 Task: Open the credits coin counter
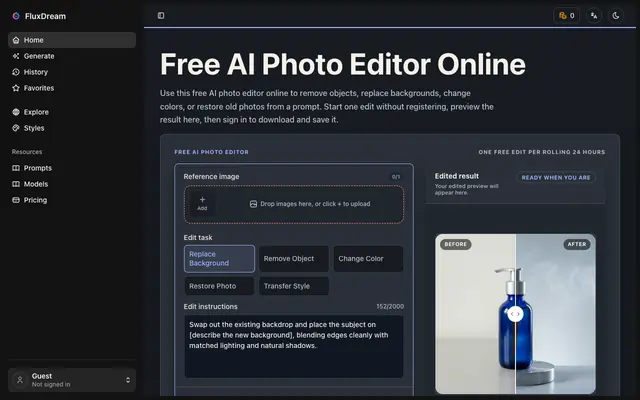point(567,16)
